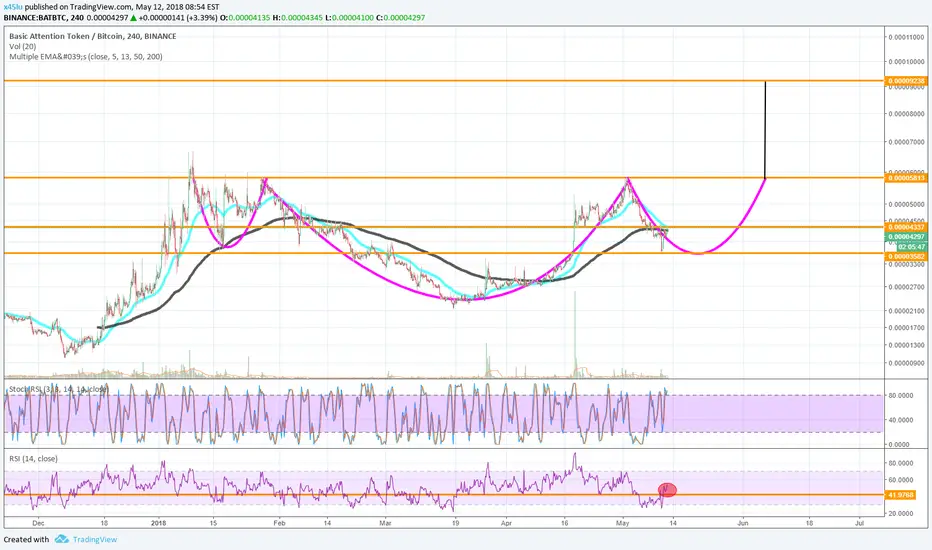Viewport: 932px width, 550px height.
Task: Click the 0.00001300 price axis value
Action: click(906, 345)
